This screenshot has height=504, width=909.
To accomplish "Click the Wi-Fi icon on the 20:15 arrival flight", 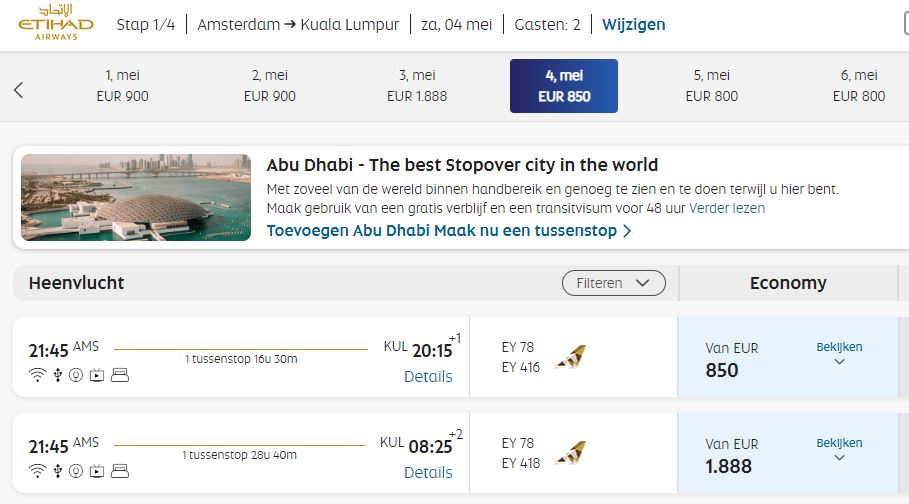I will (37, 376).
